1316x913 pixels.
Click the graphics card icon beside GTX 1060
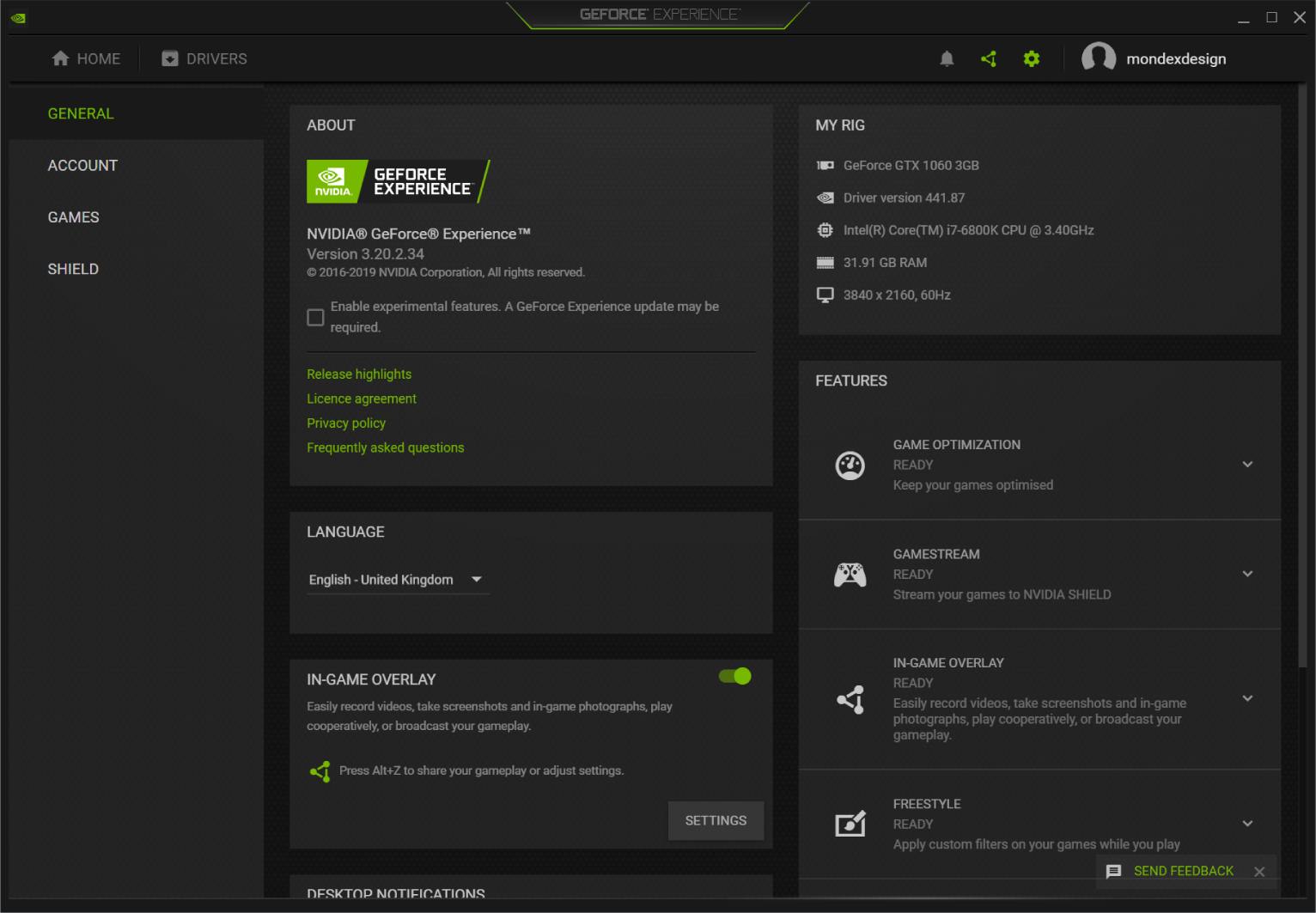826,165
